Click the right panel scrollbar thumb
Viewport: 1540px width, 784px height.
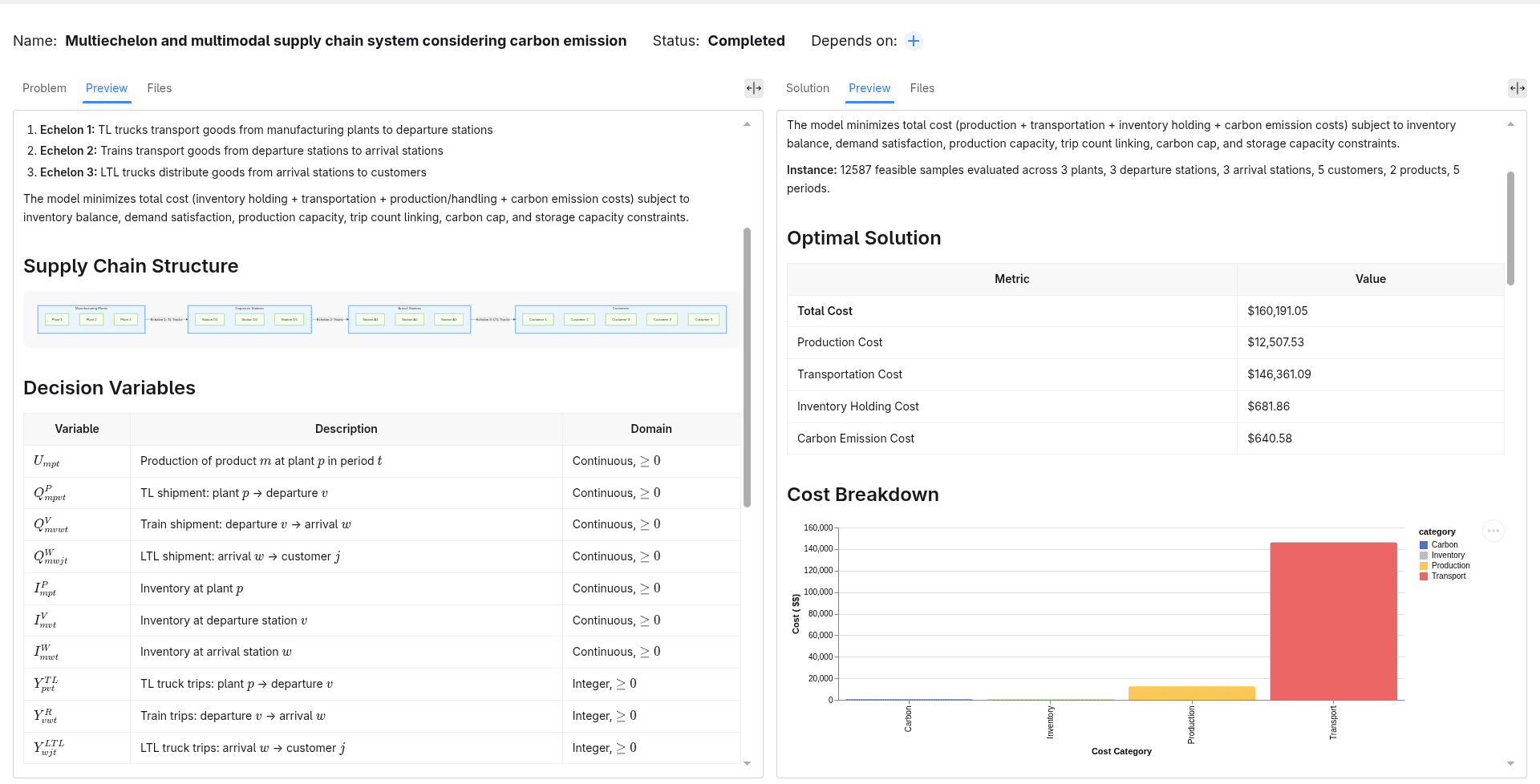click(x=1510, y=228)
